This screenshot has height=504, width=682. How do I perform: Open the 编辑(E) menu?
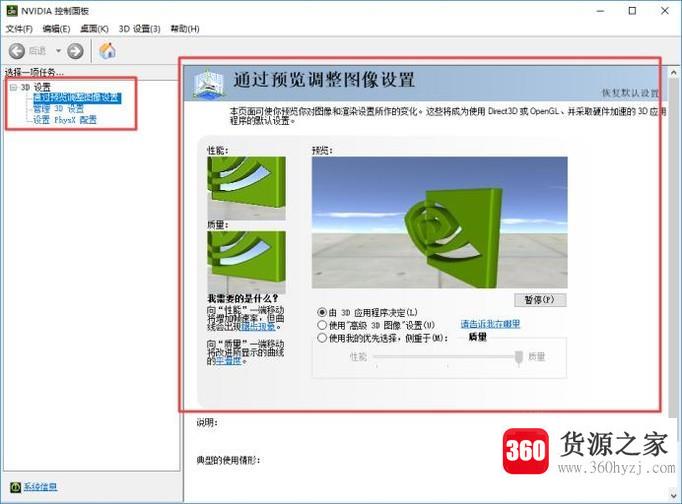57,29
